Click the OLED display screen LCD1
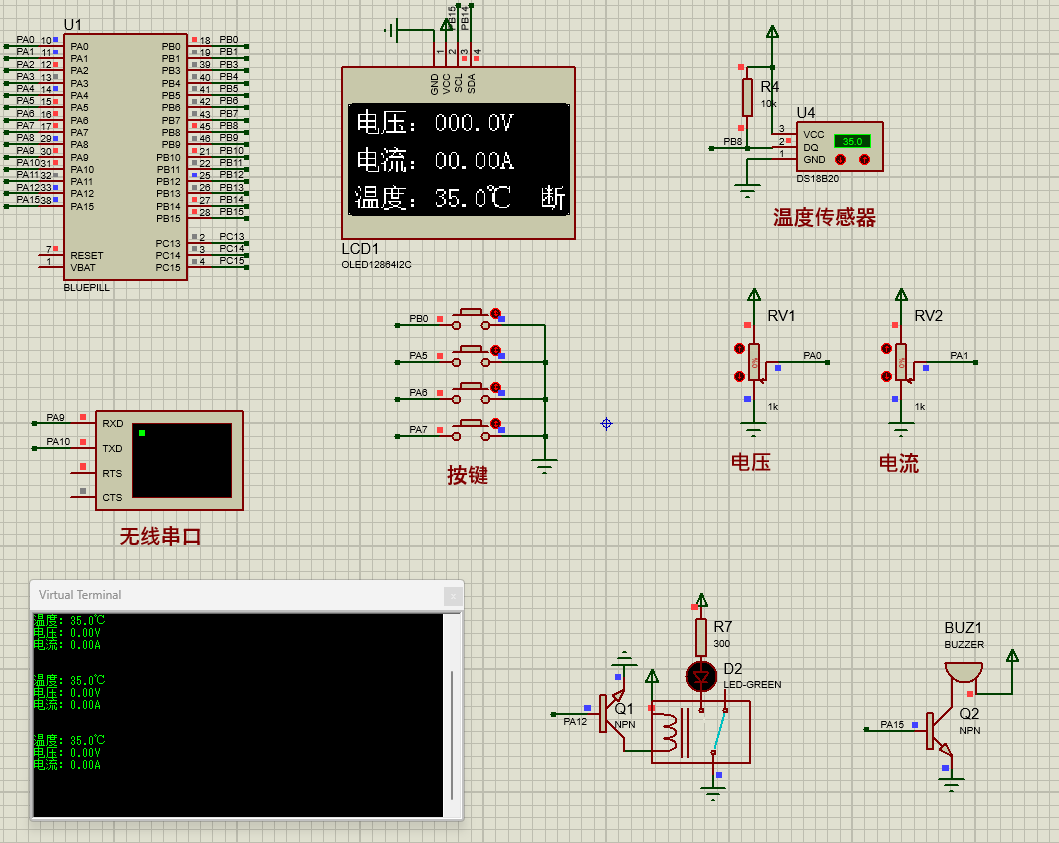The width and height of the screenshot is (1059, 843). (x=458, y=160)
